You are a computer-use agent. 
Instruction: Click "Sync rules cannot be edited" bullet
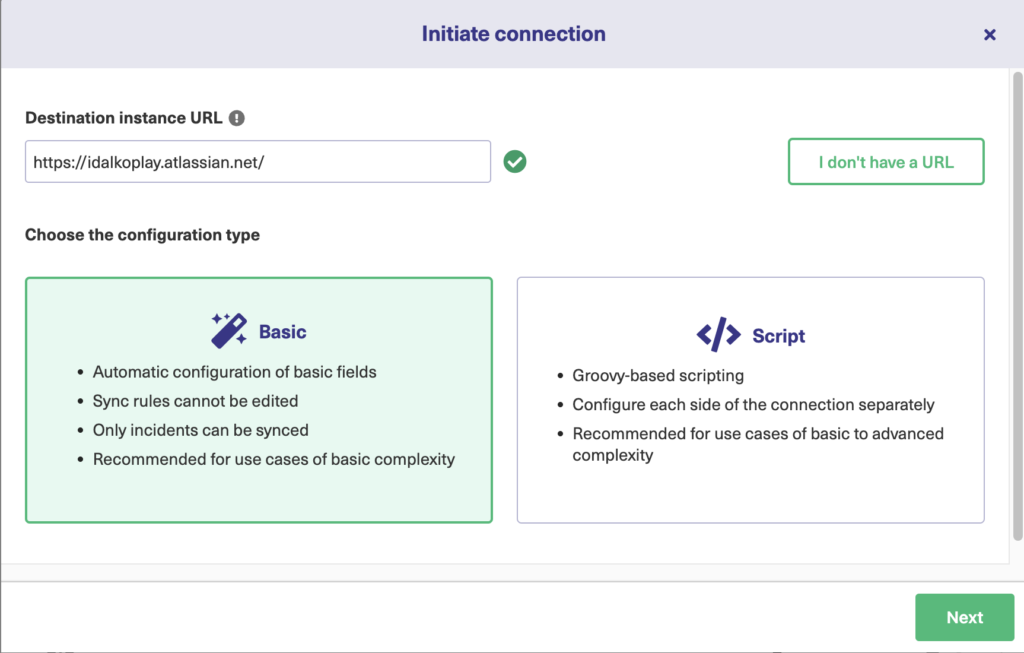195,401
